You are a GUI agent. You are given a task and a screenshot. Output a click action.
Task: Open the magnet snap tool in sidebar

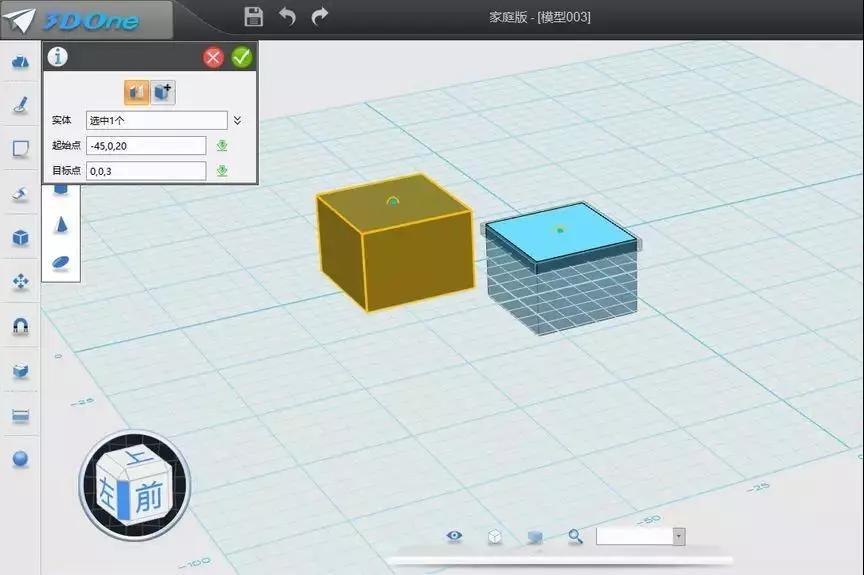click(x=20, y=327)
